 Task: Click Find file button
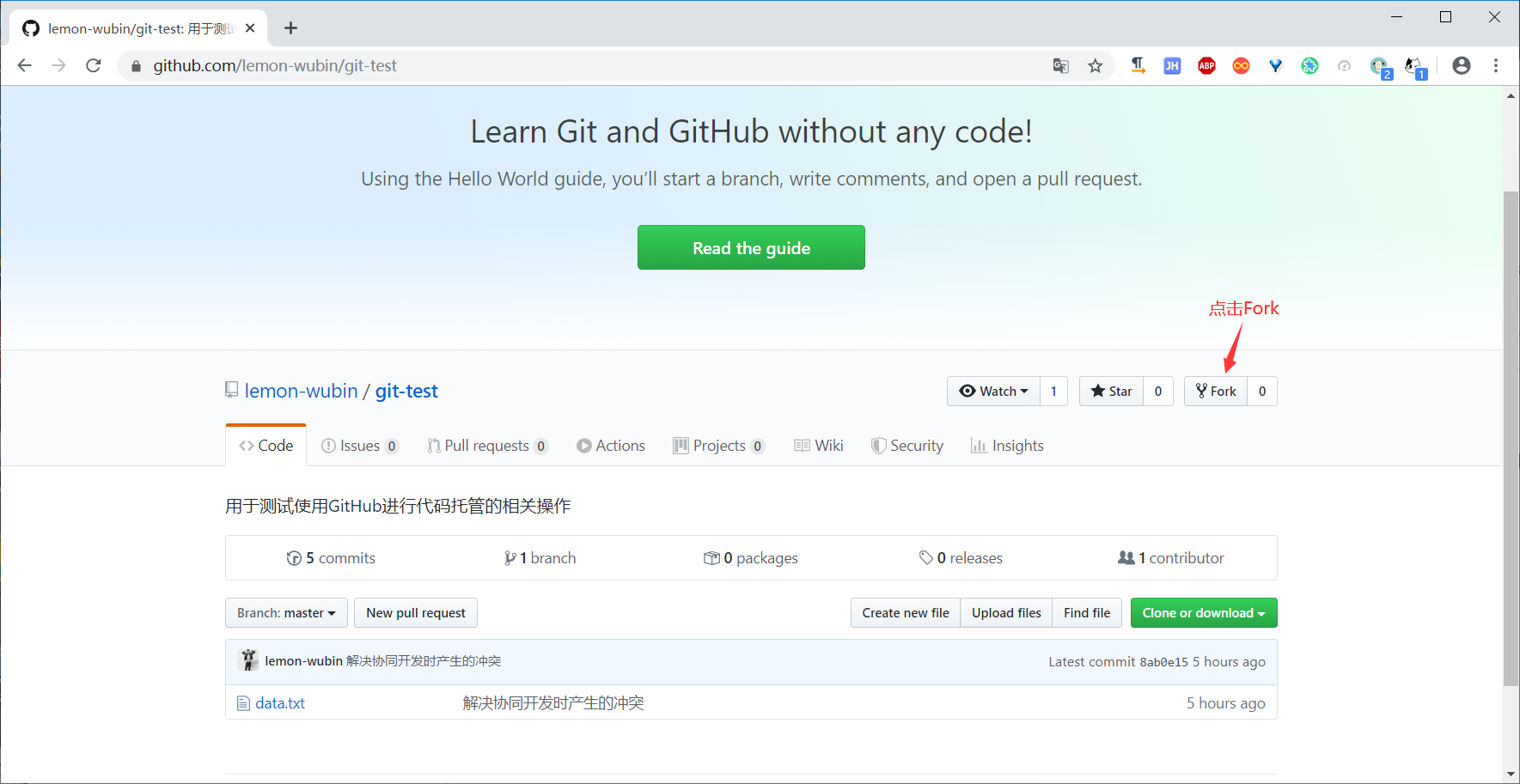click(x=1087, y=613)
